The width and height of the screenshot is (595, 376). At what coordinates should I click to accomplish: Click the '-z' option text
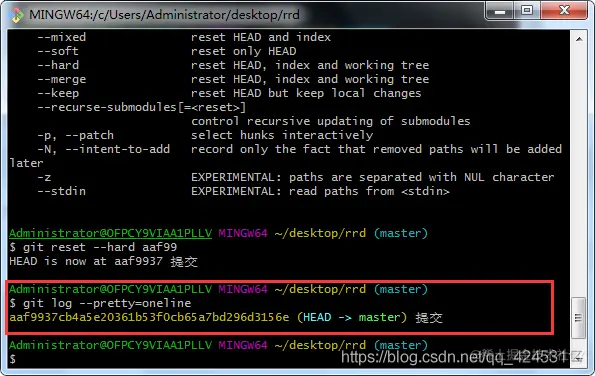click(x=44, y=177)
